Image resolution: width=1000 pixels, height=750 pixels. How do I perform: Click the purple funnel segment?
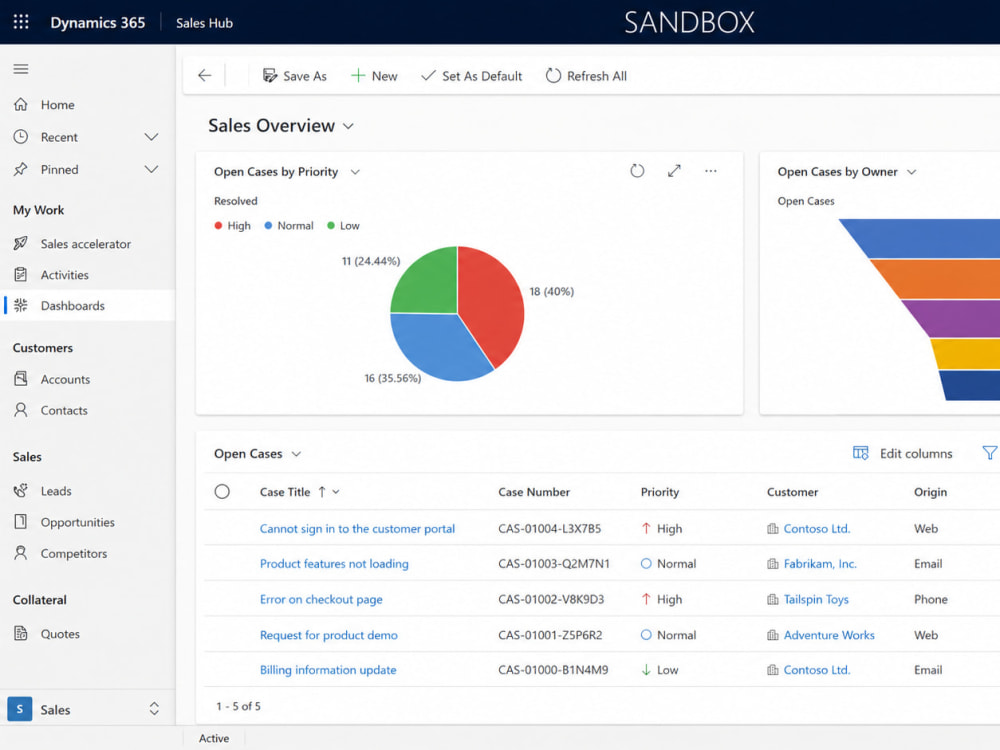953,318
